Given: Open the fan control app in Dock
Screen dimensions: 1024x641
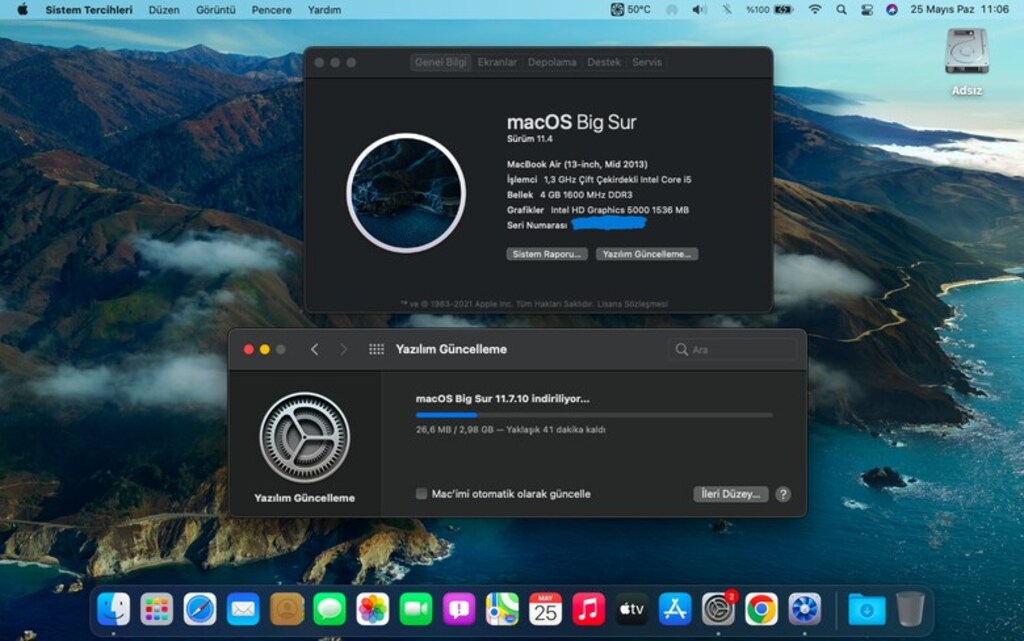Looking at the screenshot, I should [x=805, y=610].
